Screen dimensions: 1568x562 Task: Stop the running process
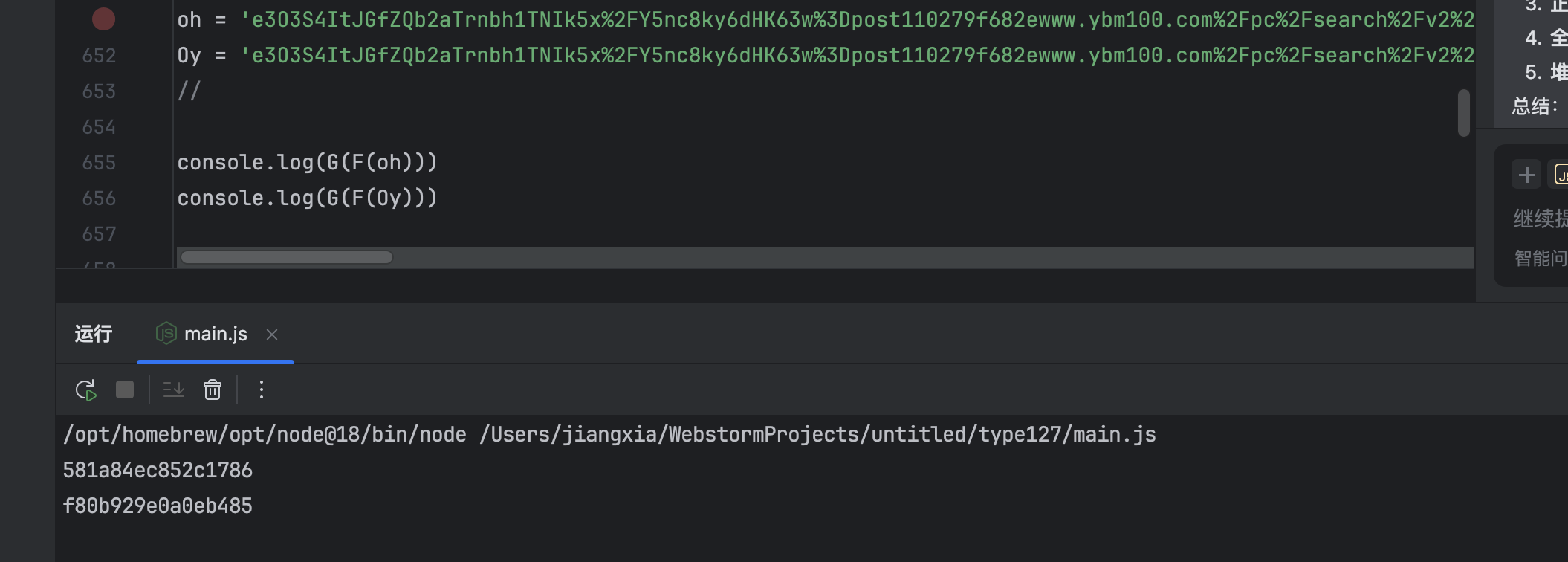click(125, 390)
